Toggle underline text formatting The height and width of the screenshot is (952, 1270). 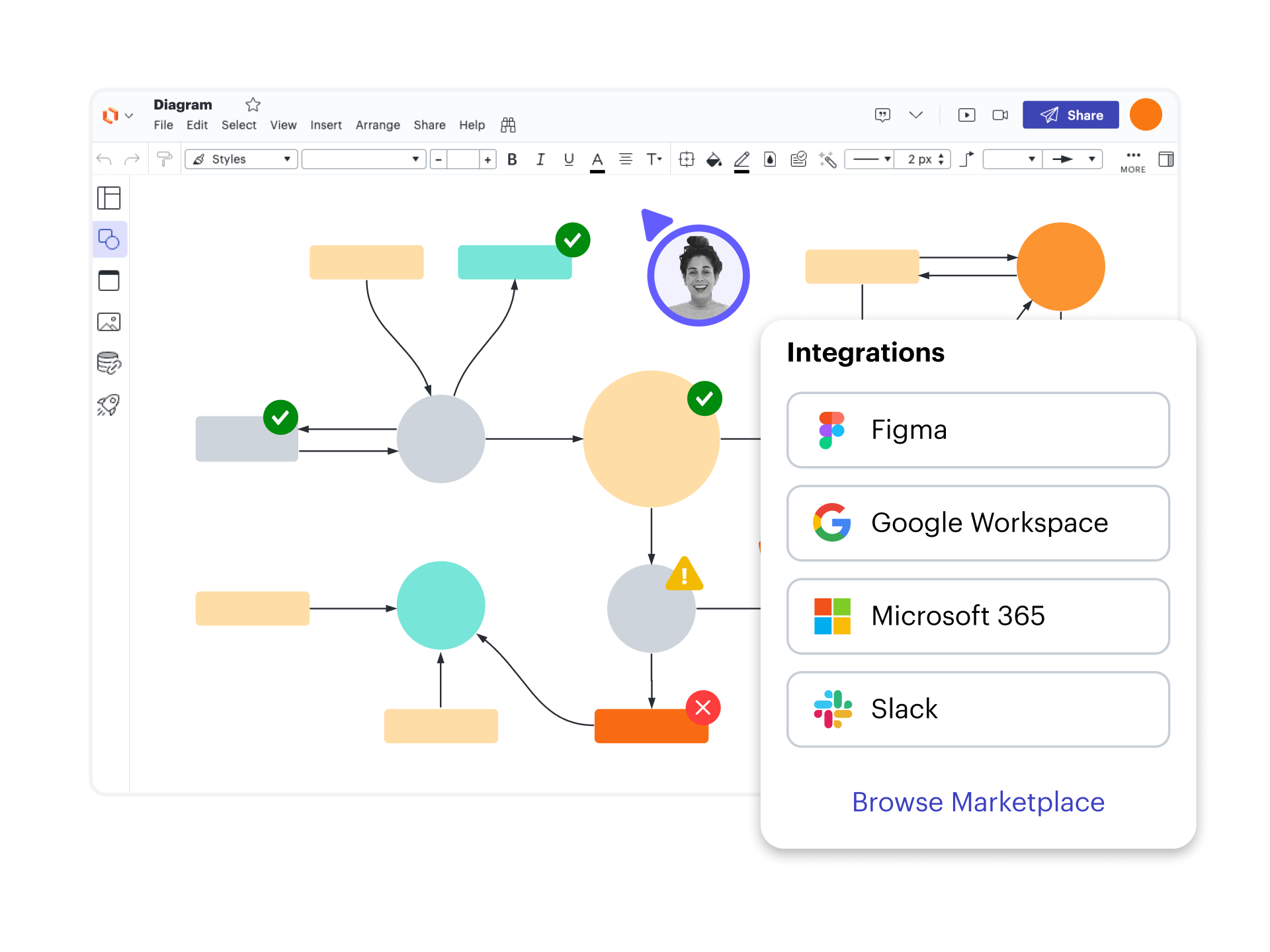coord(569,159)
